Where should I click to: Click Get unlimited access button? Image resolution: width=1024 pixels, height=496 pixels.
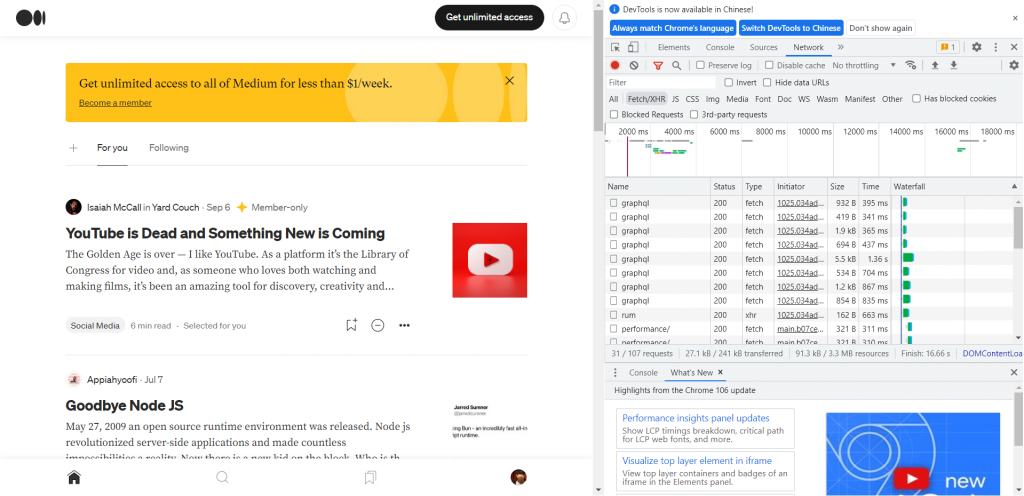(489, 18)
